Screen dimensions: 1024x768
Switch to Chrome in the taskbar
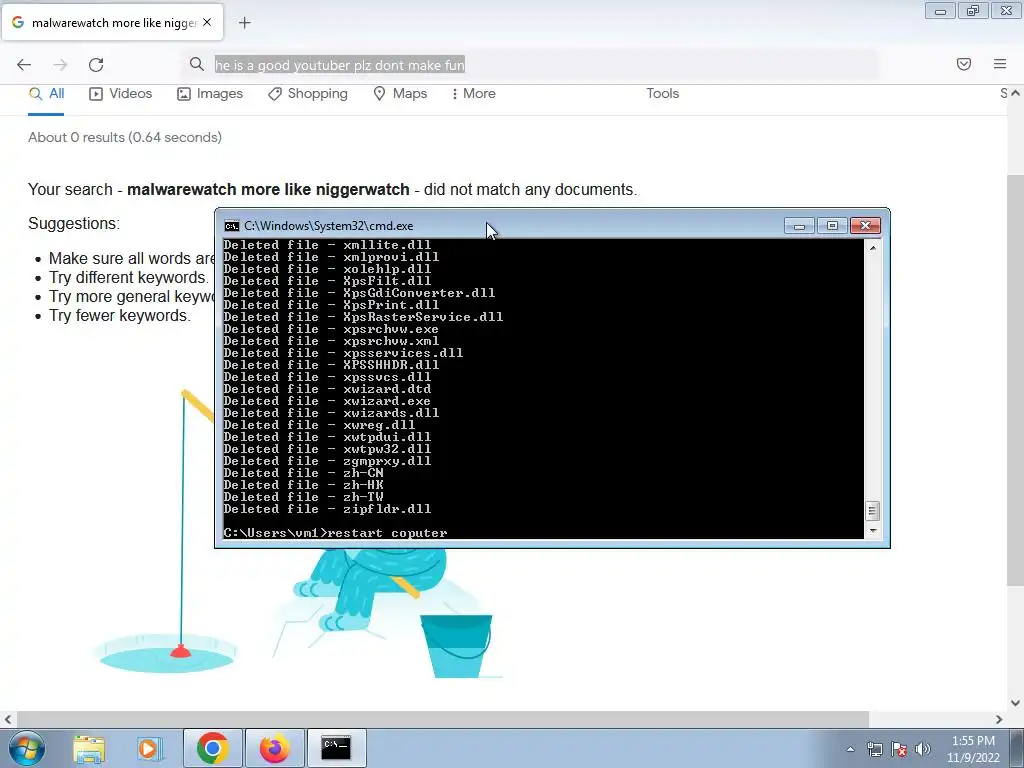pyautogui.click(x=212, y=748)
